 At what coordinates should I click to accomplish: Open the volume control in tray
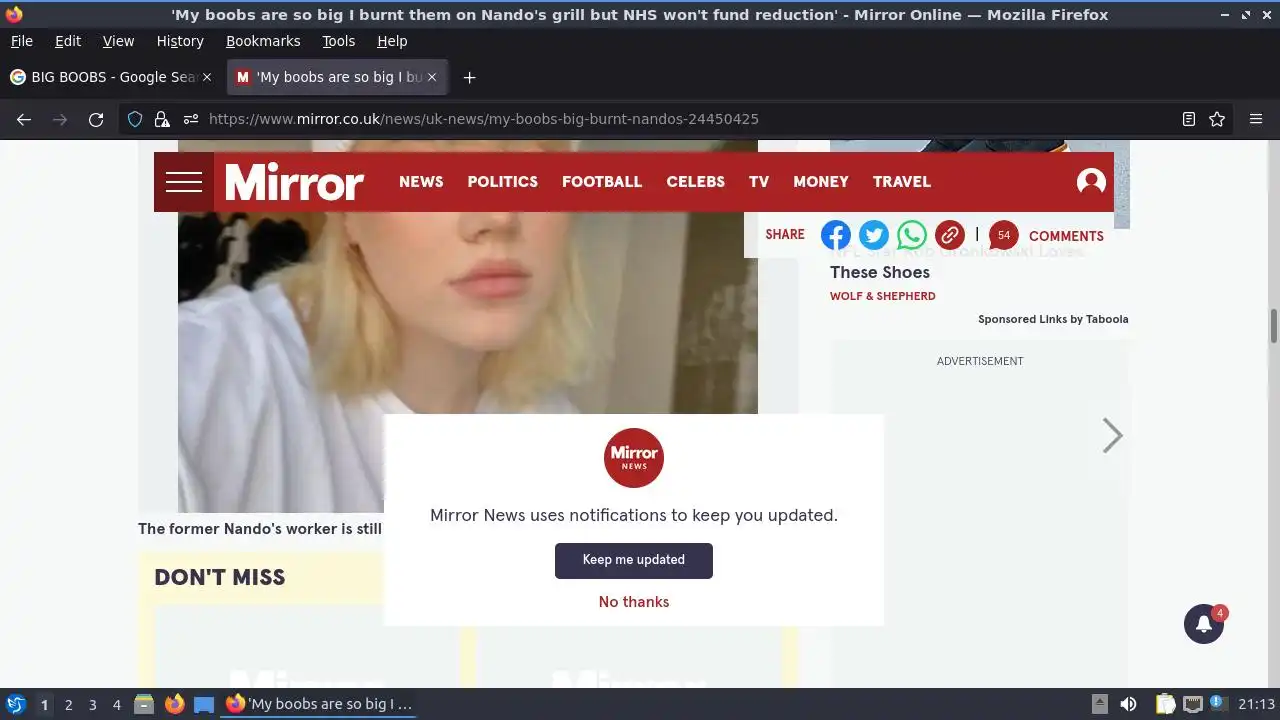[1128, 704]
